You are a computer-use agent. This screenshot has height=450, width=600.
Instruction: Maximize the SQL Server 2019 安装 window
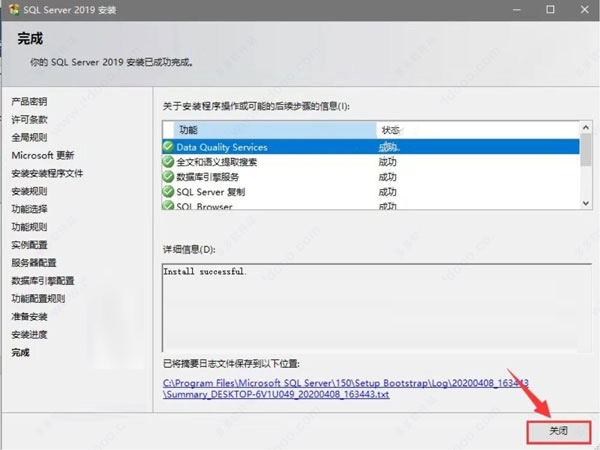point(550,9)
